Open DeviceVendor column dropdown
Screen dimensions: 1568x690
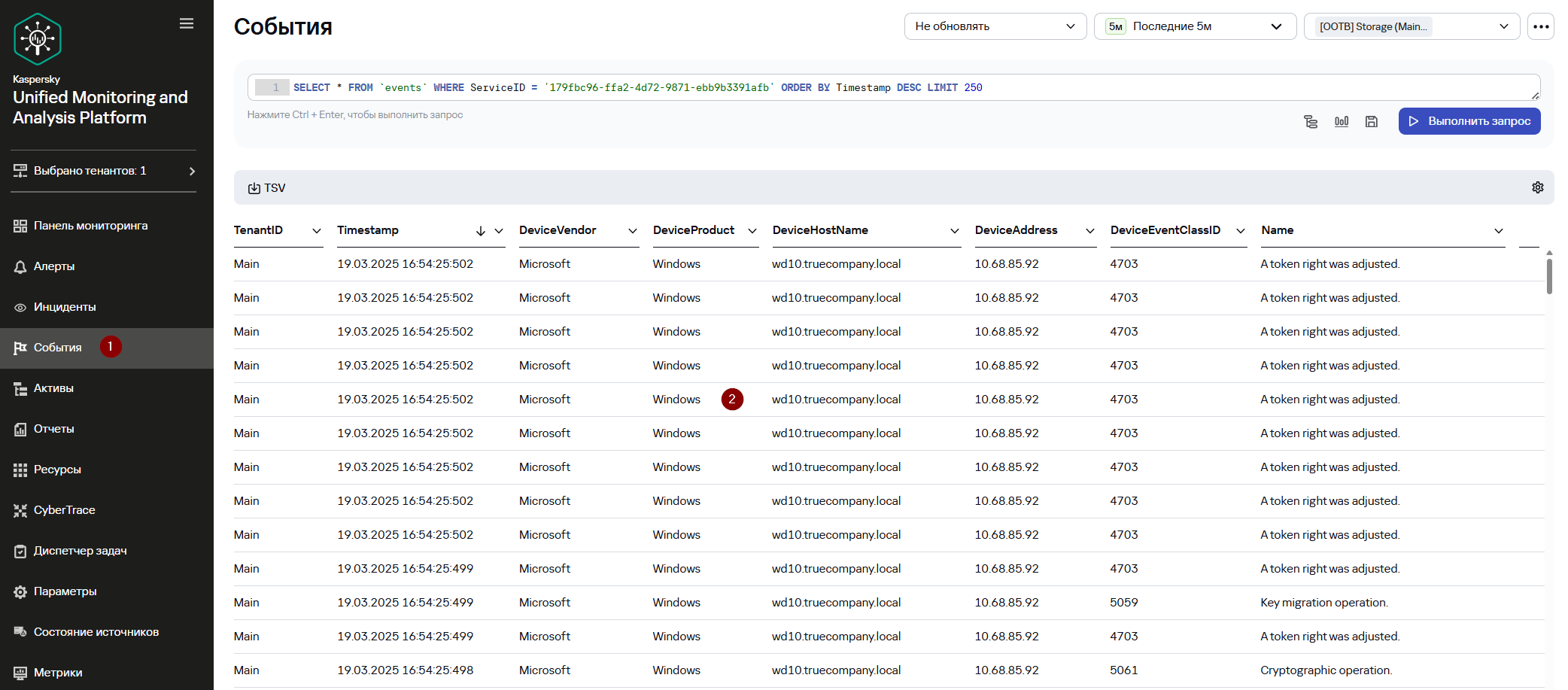633,231
